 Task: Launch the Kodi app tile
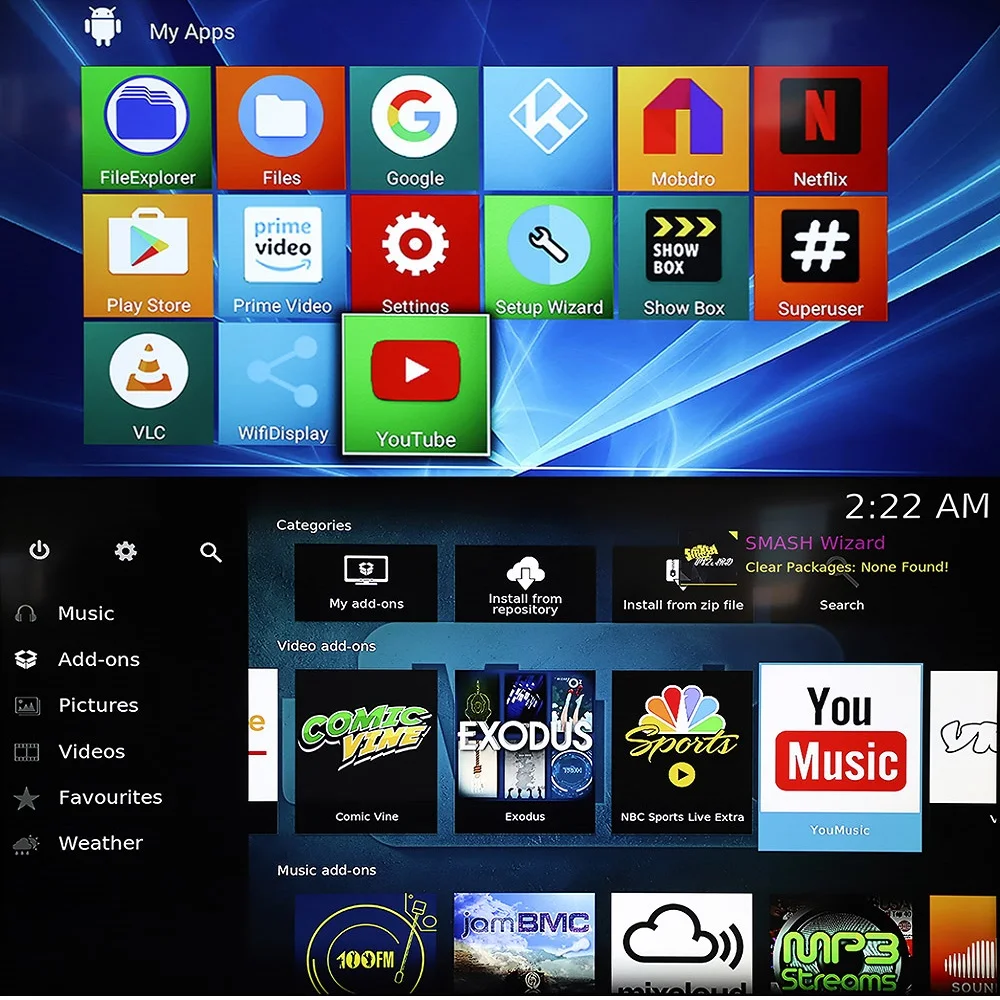coord(548,129)
